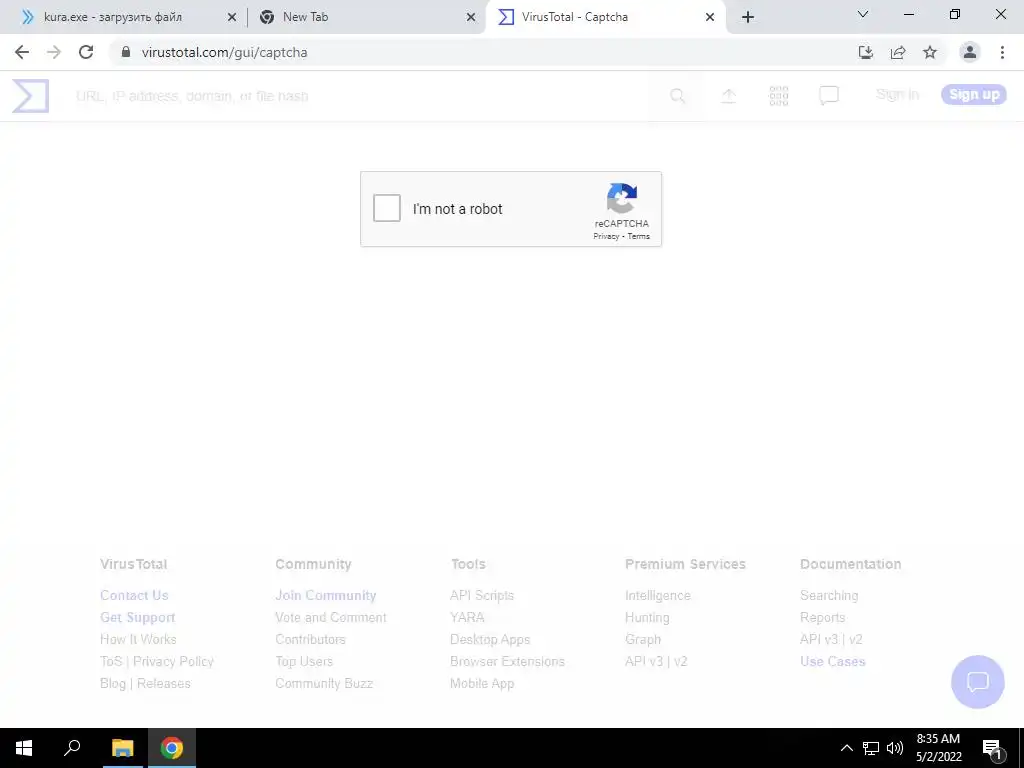Close the New Tab tab
The image size is (1024, 768).
pos(471,18)
